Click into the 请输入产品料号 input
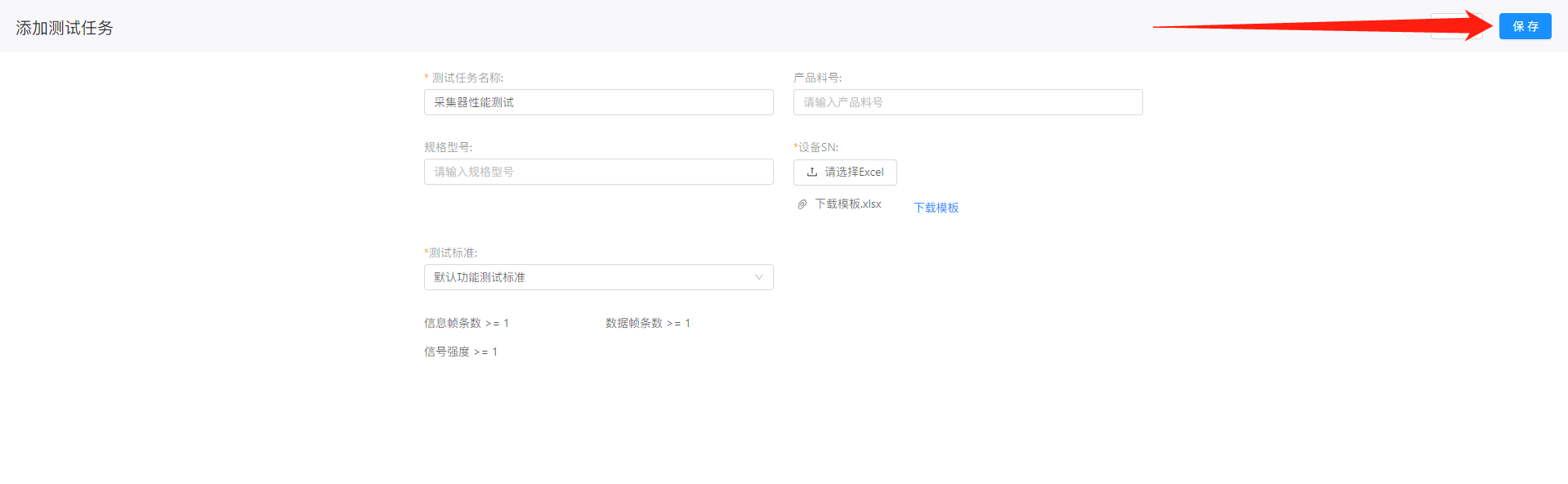Viewport: 1568px width, 484px height. click(967, 102)
